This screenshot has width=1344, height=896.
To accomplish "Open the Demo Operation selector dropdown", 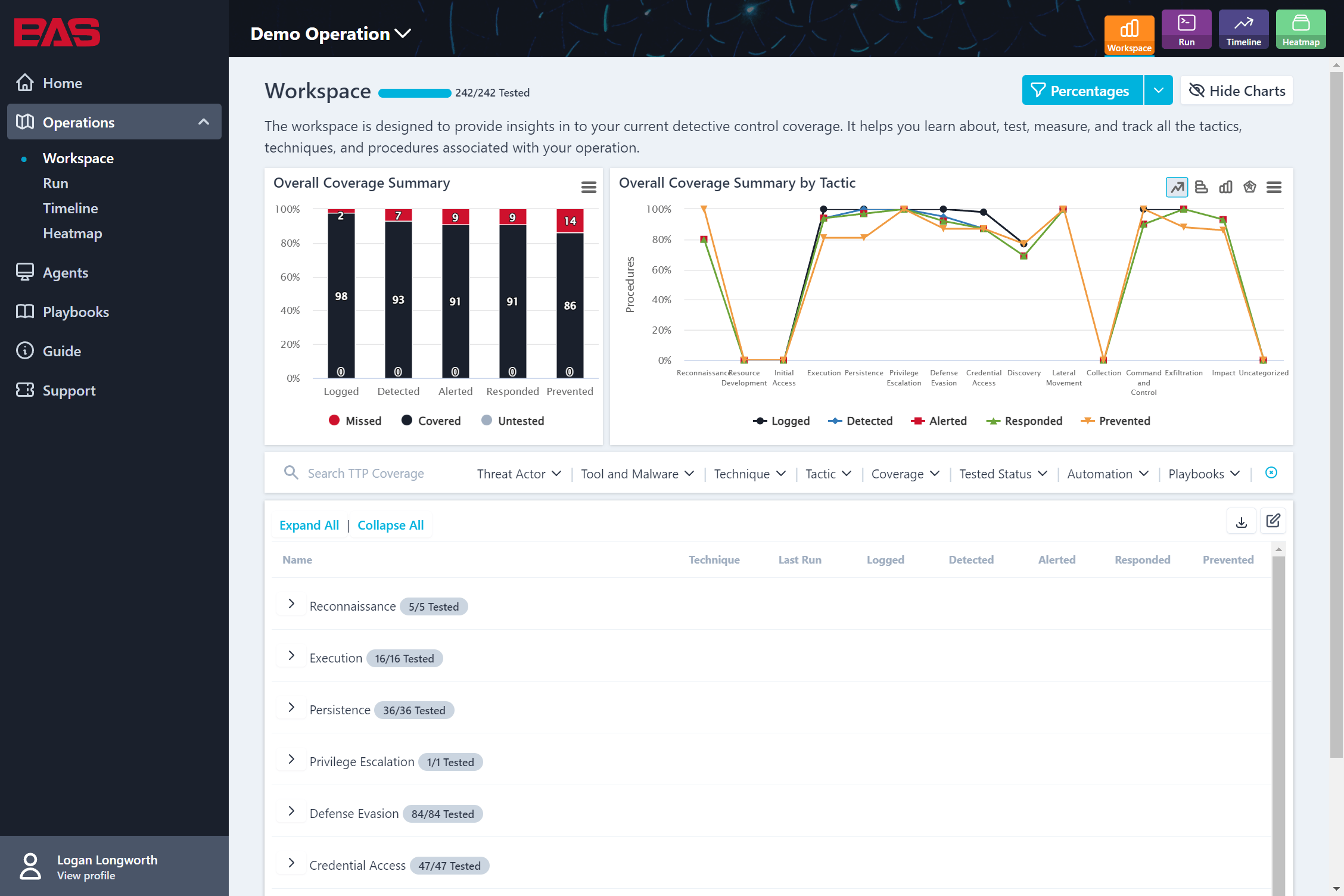I will tap(331, 34).
